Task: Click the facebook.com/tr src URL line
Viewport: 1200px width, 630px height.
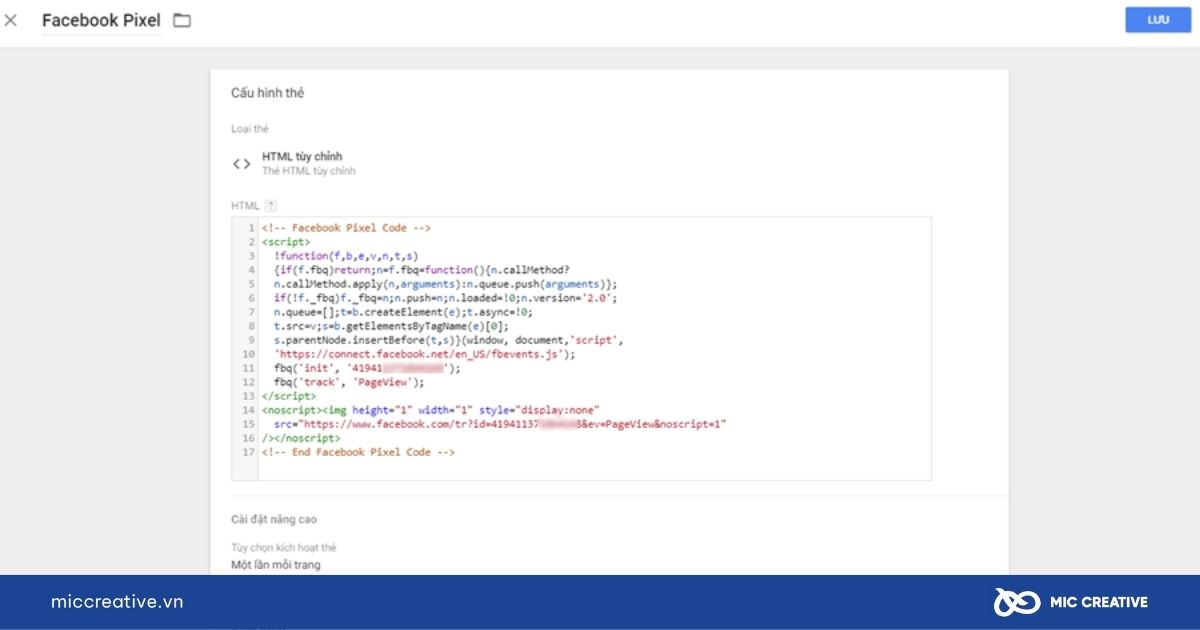Action: pyautogui.click(x=500, y=424)
